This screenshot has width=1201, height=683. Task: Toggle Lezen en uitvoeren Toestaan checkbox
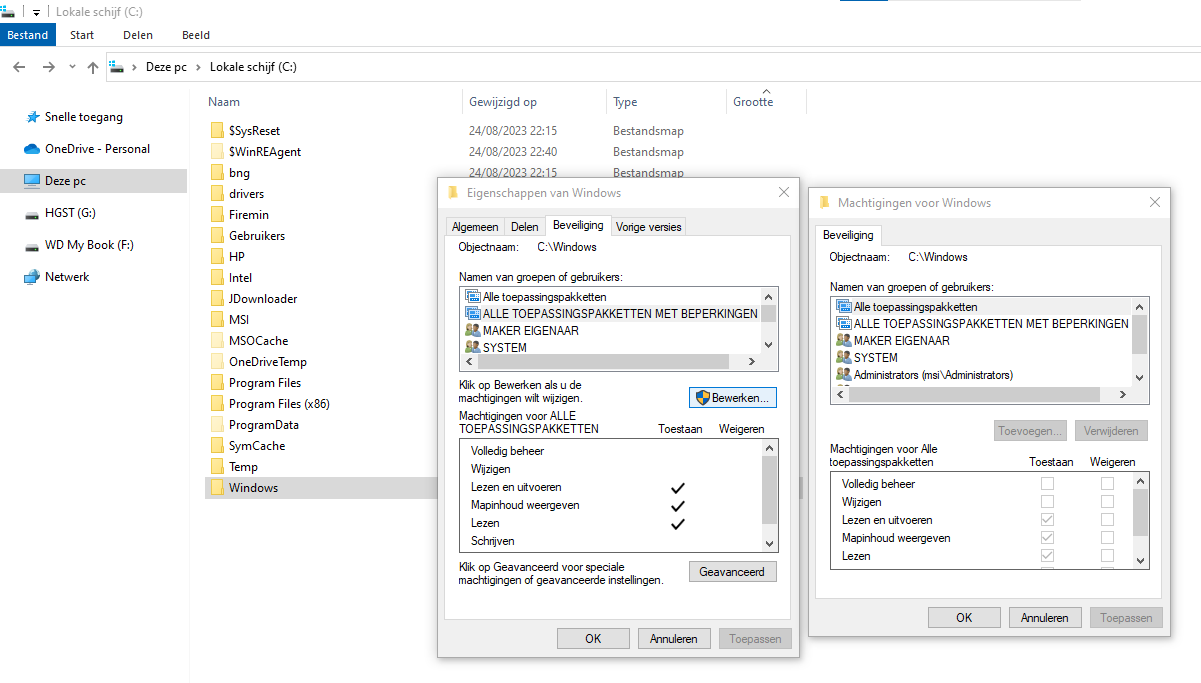click(x=1047, y=520)
